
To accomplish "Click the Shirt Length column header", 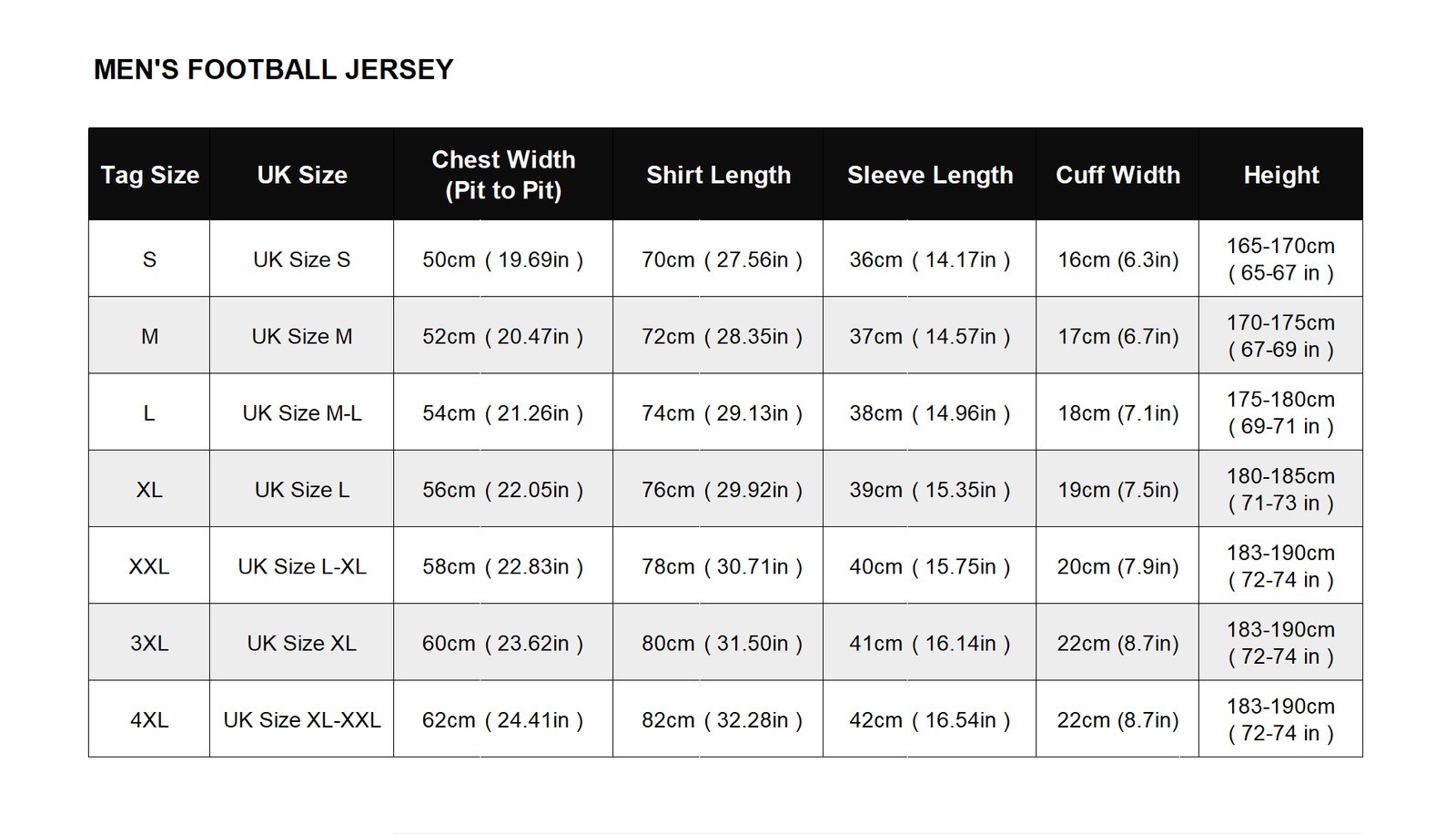I will [x=718, y=175].
